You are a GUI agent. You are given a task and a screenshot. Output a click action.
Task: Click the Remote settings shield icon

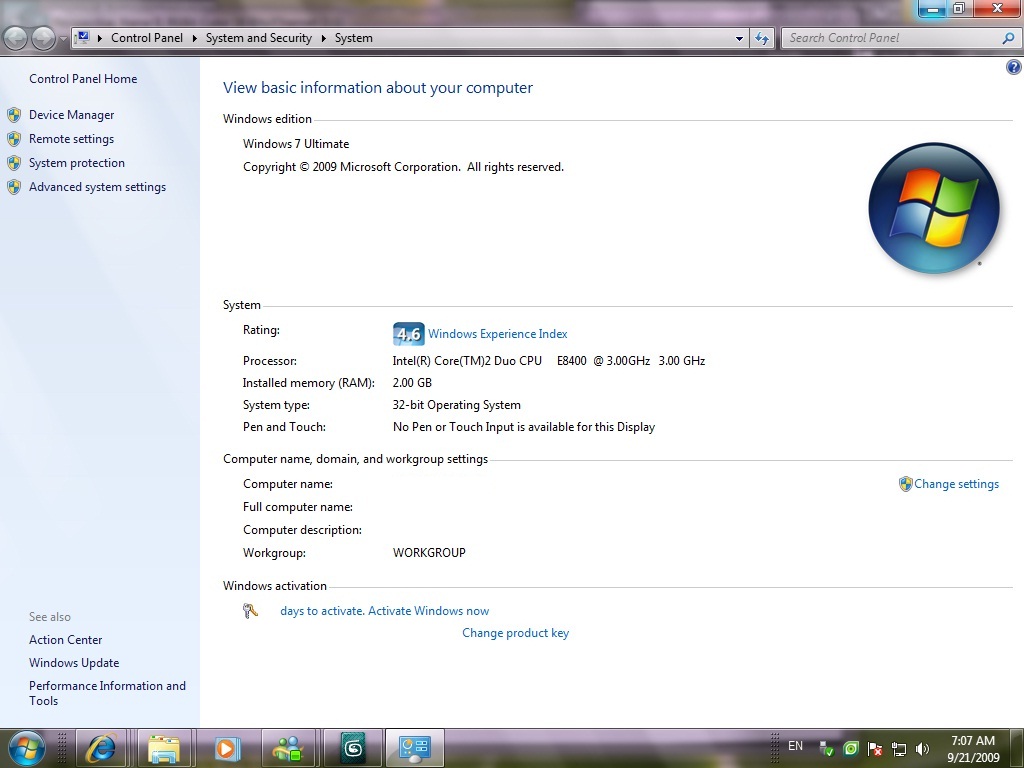14,139
